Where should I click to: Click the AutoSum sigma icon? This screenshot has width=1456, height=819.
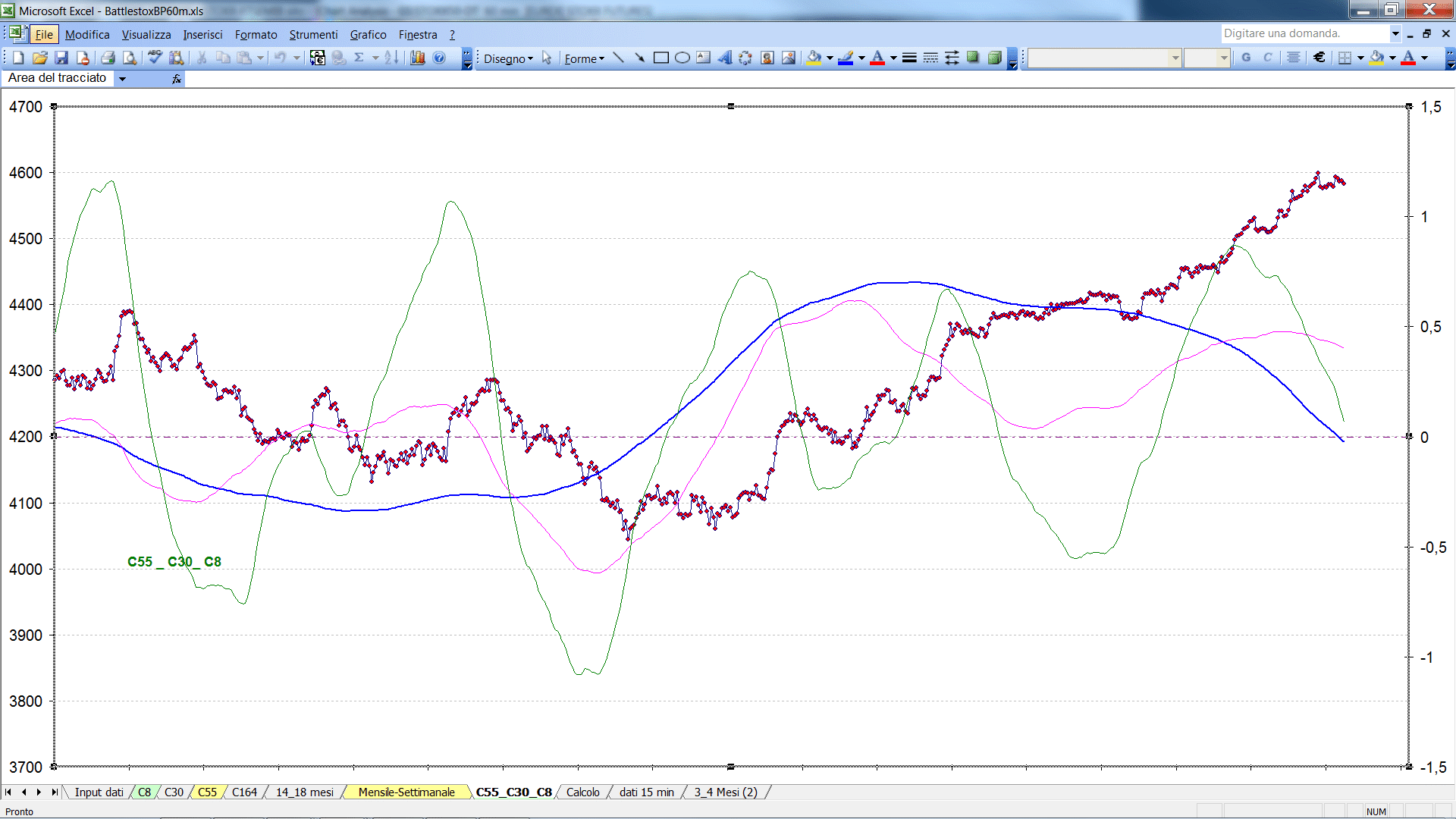tap(359, 58)
